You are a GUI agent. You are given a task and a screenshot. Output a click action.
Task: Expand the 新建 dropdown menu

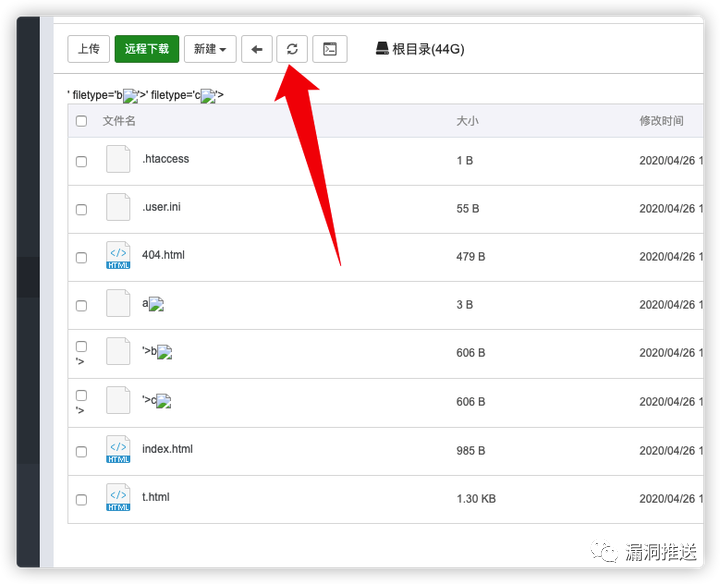click(x=210, y=49)
